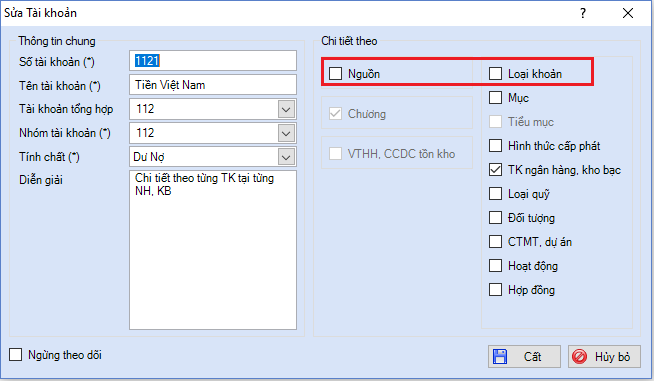Open the Nhóm tài khoản dropdown

tap(286, 133)
